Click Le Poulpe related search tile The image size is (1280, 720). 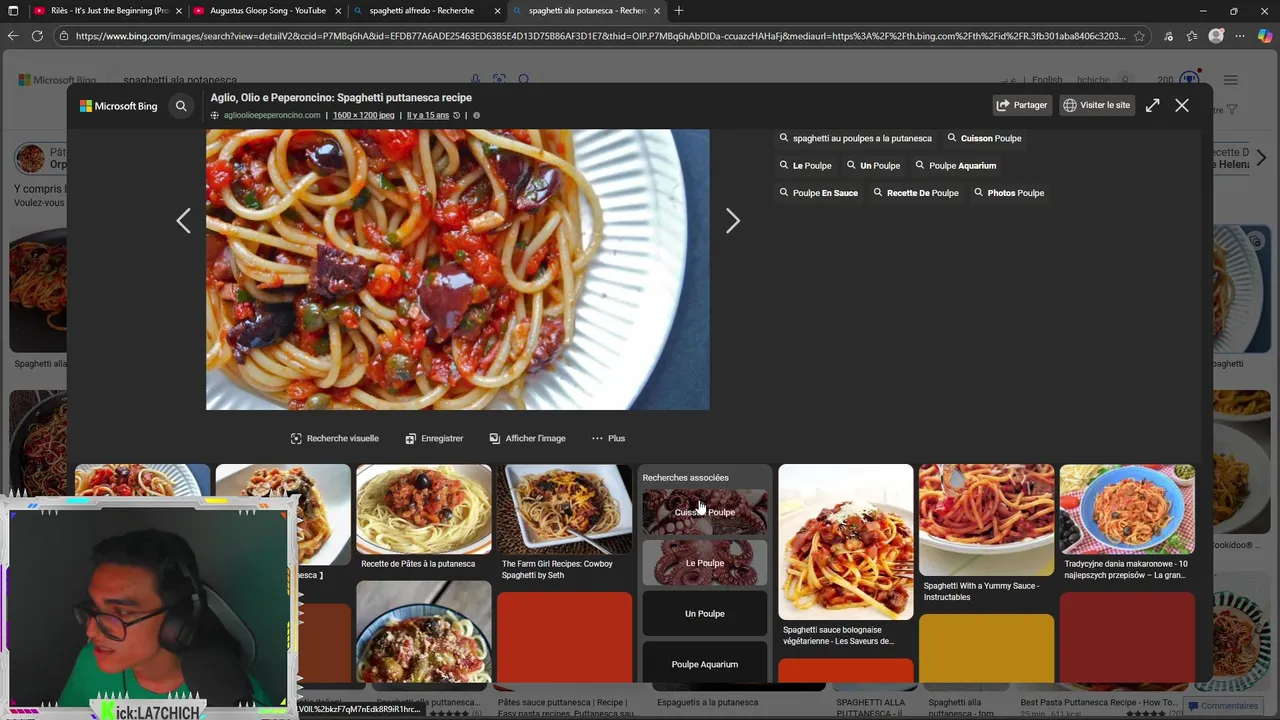click(705, 563)
